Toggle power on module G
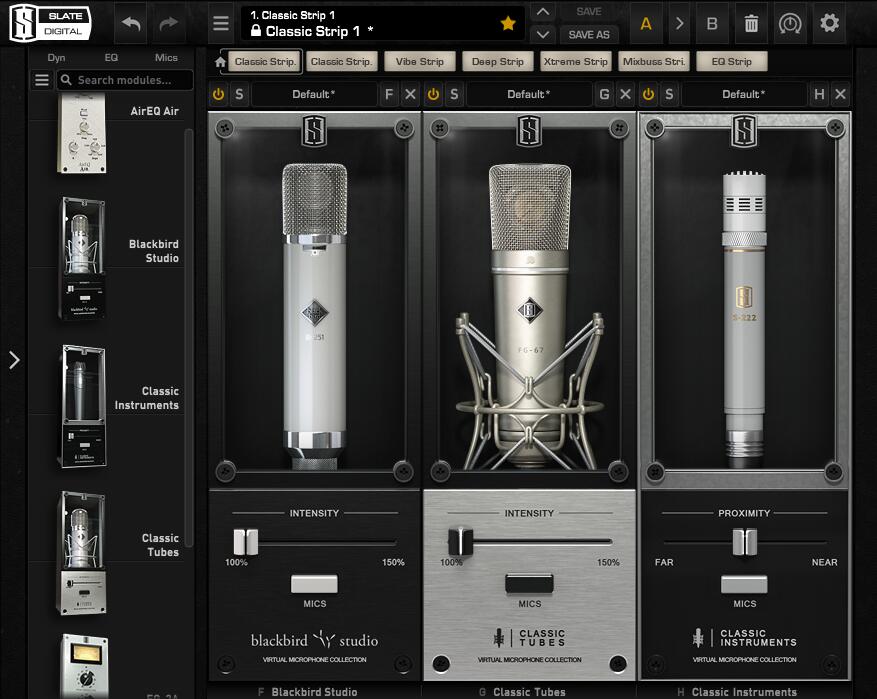This screenshot has height=699, width=877. tap(433, 94)
